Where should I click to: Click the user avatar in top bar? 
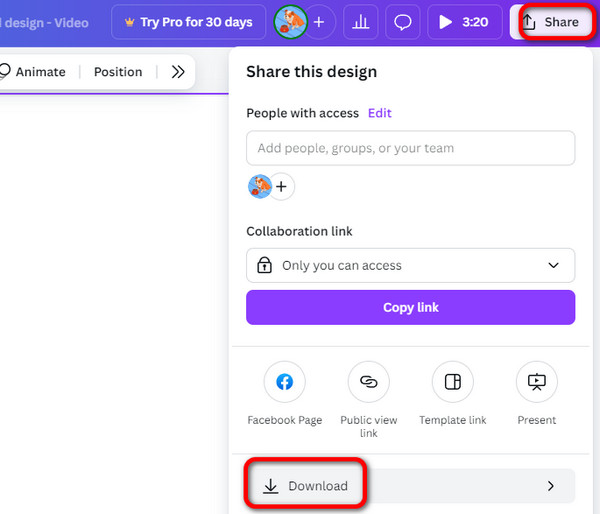290,22
